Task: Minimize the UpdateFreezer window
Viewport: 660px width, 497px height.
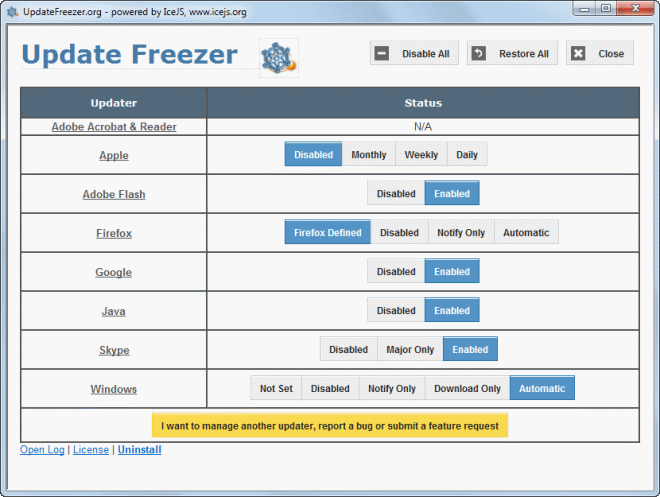Action: (x=584, y=8)
